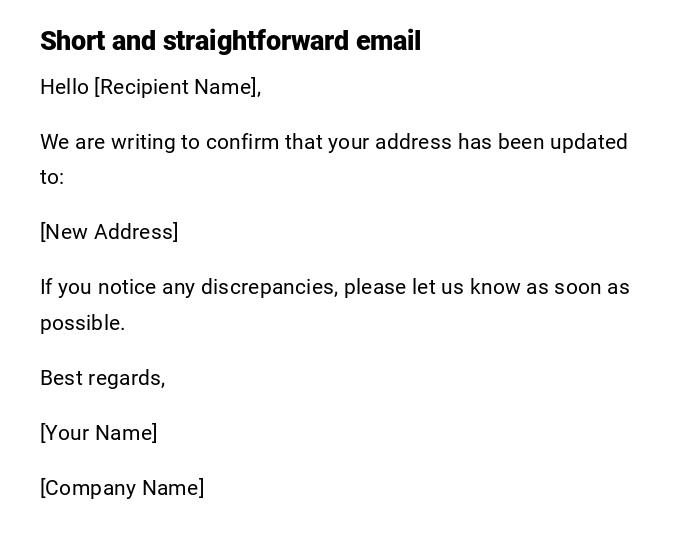The height and width of the screenshot is (550, 700).
Task: Select the [Recipient Name] placeholder
Action: pos(177,87)
